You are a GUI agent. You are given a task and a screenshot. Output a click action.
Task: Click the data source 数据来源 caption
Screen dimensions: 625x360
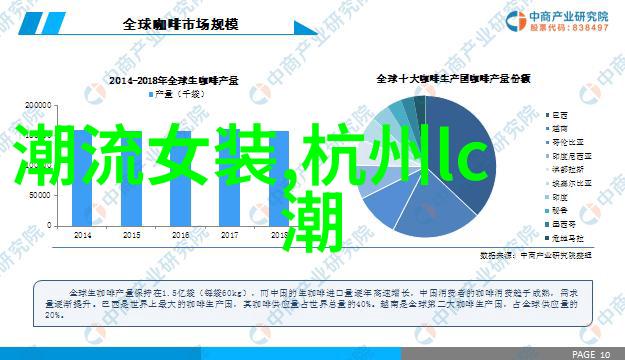(536, 255)
